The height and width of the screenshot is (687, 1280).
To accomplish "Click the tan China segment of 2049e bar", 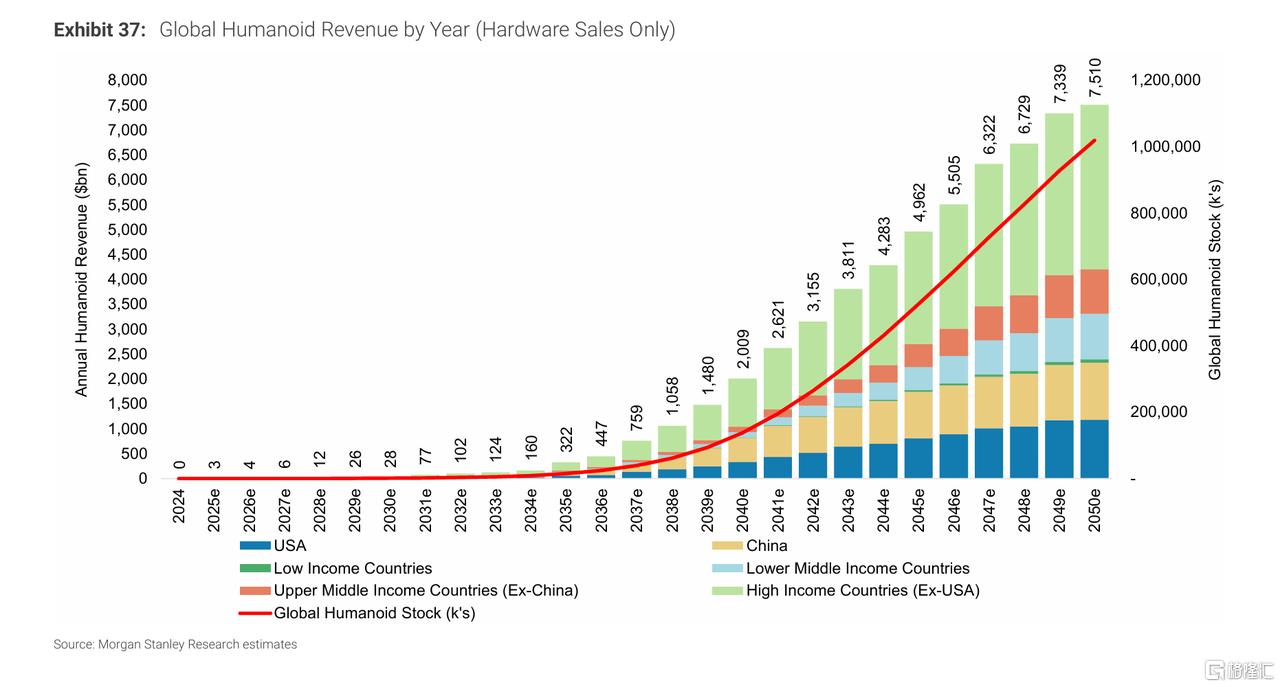I will pos(1060,393).
